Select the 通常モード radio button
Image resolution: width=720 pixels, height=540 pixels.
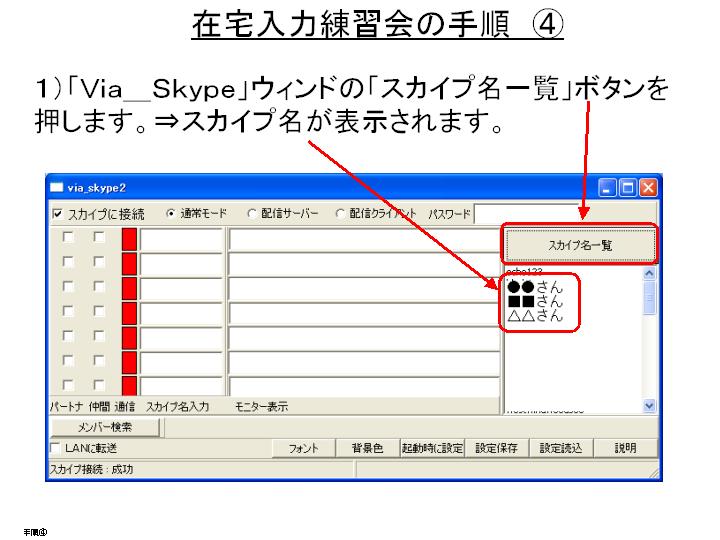coord(171,214)
